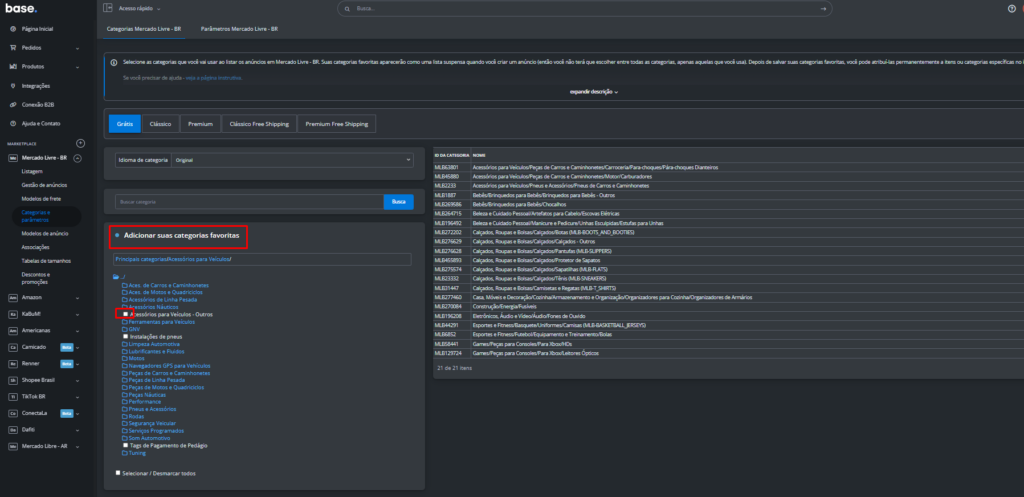Toggle Selecionar / Desmarcar todos checkbox

[x=118, y=473]
